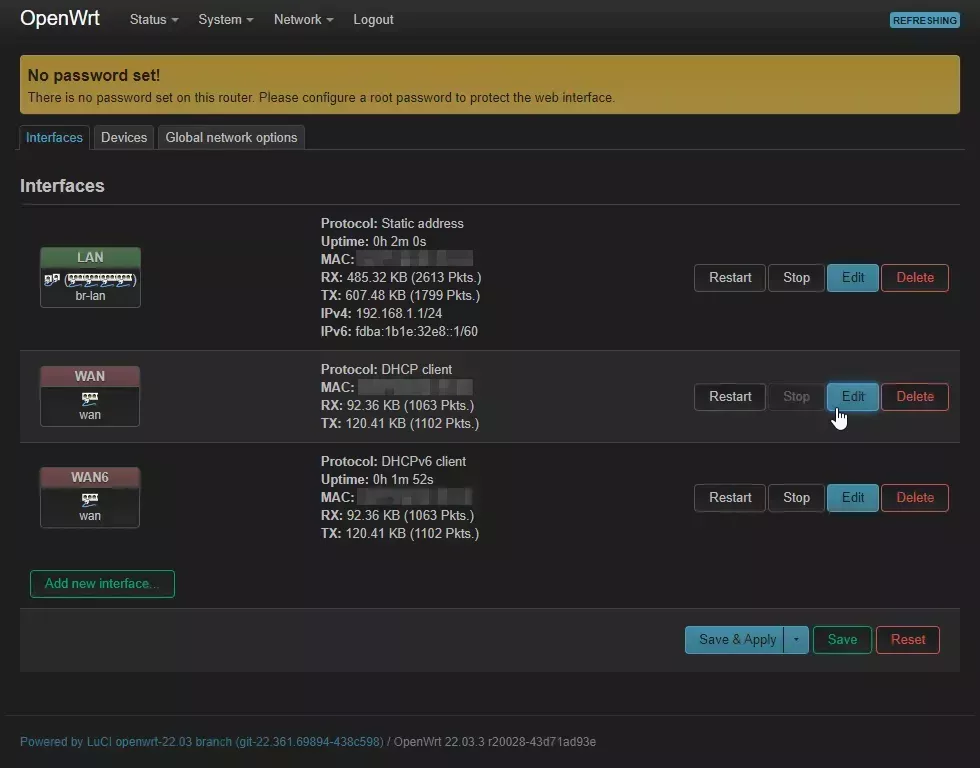Click the OpenWrt brand title
This screenshot has height=768, width=980.
60,18
